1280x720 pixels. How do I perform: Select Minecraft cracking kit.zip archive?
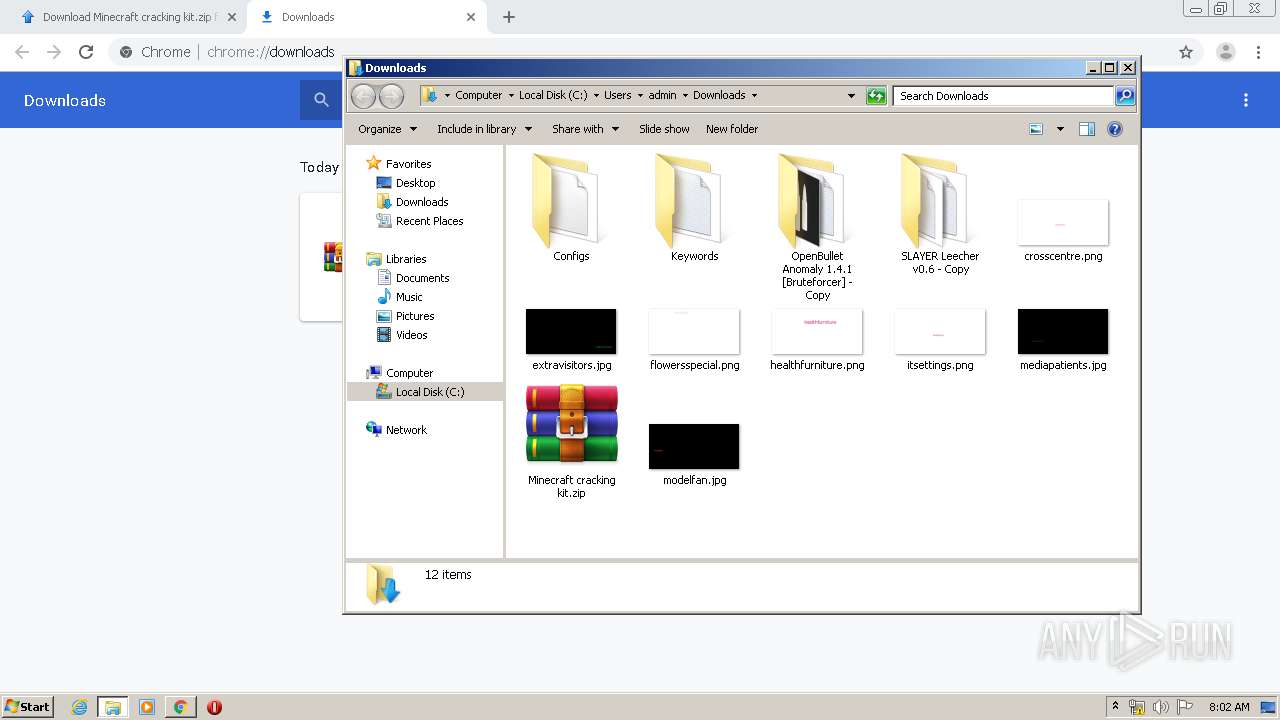(x=571, y=441)
